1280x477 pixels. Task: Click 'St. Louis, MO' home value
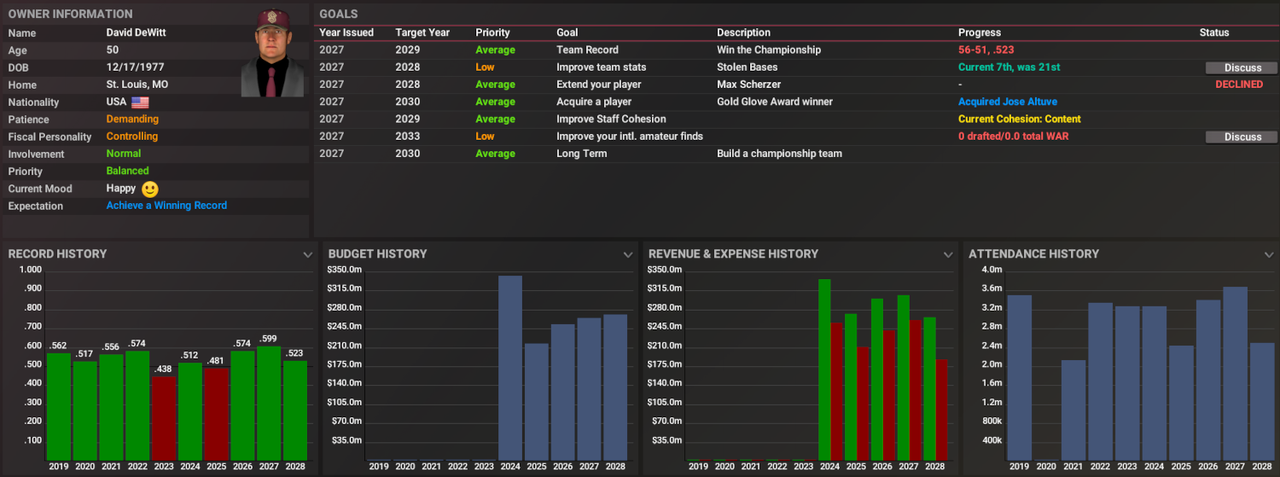click(x=138, y=85)
